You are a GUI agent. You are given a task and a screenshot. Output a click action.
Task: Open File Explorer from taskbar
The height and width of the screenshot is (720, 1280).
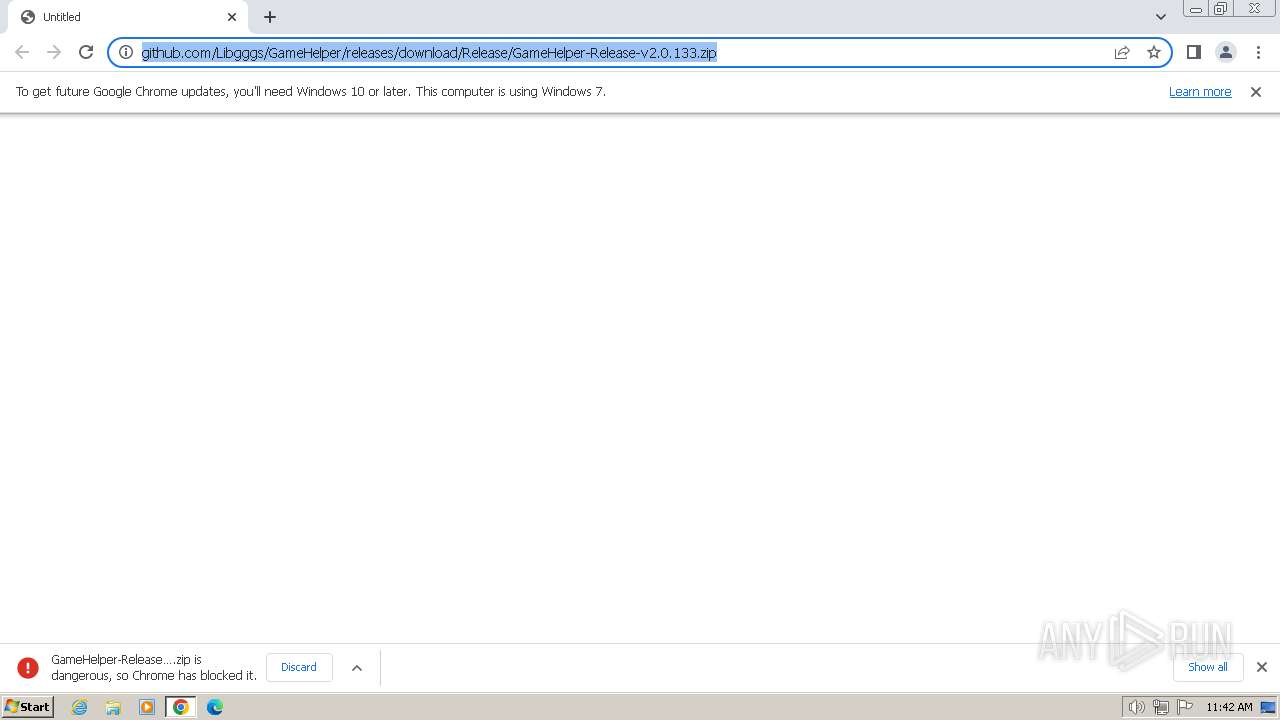(113, 707)
